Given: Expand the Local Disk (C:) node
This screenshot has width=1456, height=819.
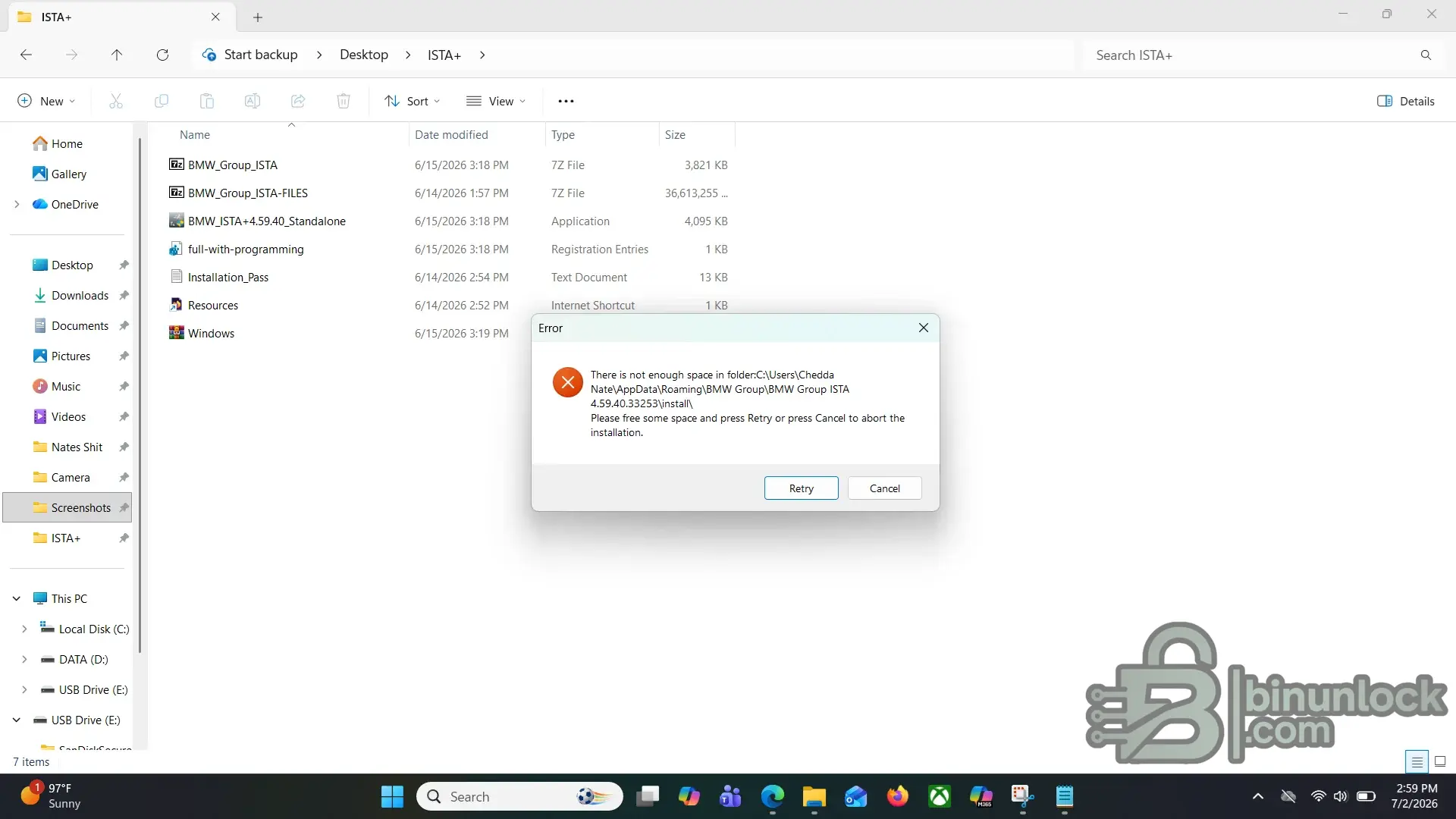Looking at the screenshot, I should click(x=24, y=629).
